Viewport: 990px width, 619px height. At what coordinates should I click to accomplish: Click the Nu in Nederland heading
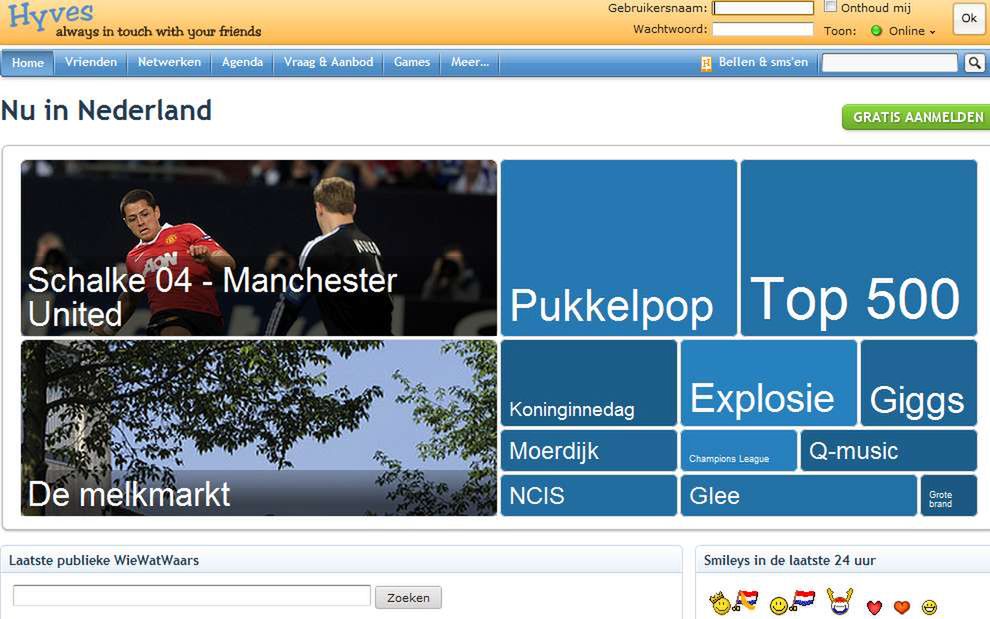(x=106, y=111)
